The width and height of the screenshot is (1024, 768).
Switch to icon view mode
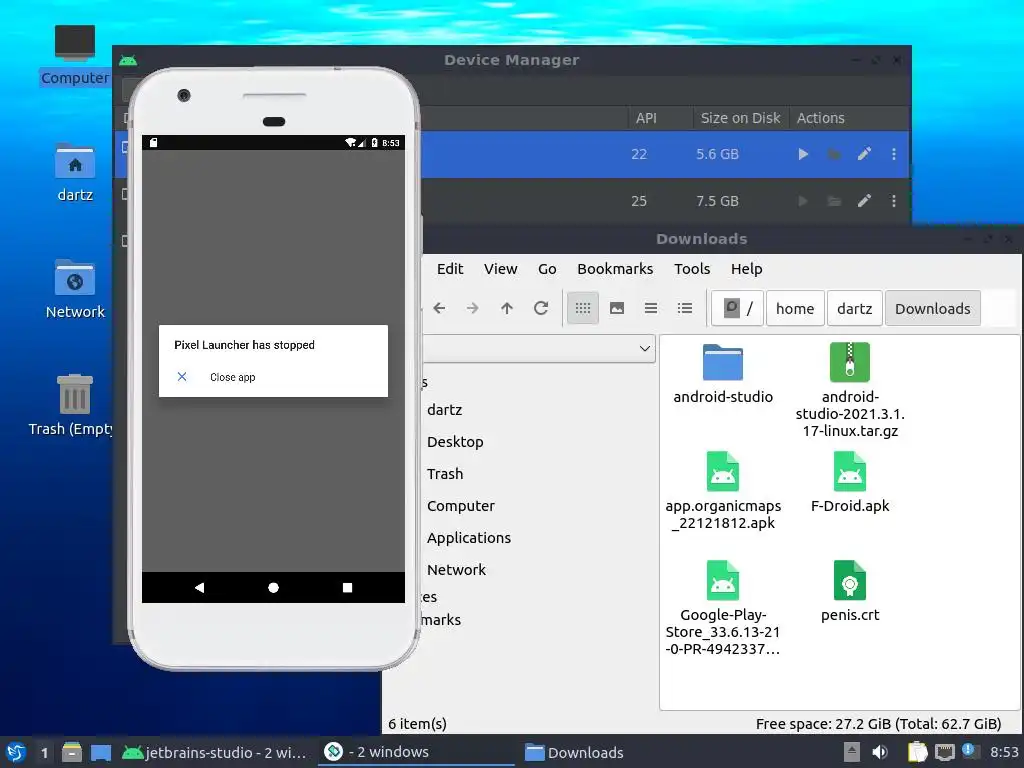click(583, 308)
